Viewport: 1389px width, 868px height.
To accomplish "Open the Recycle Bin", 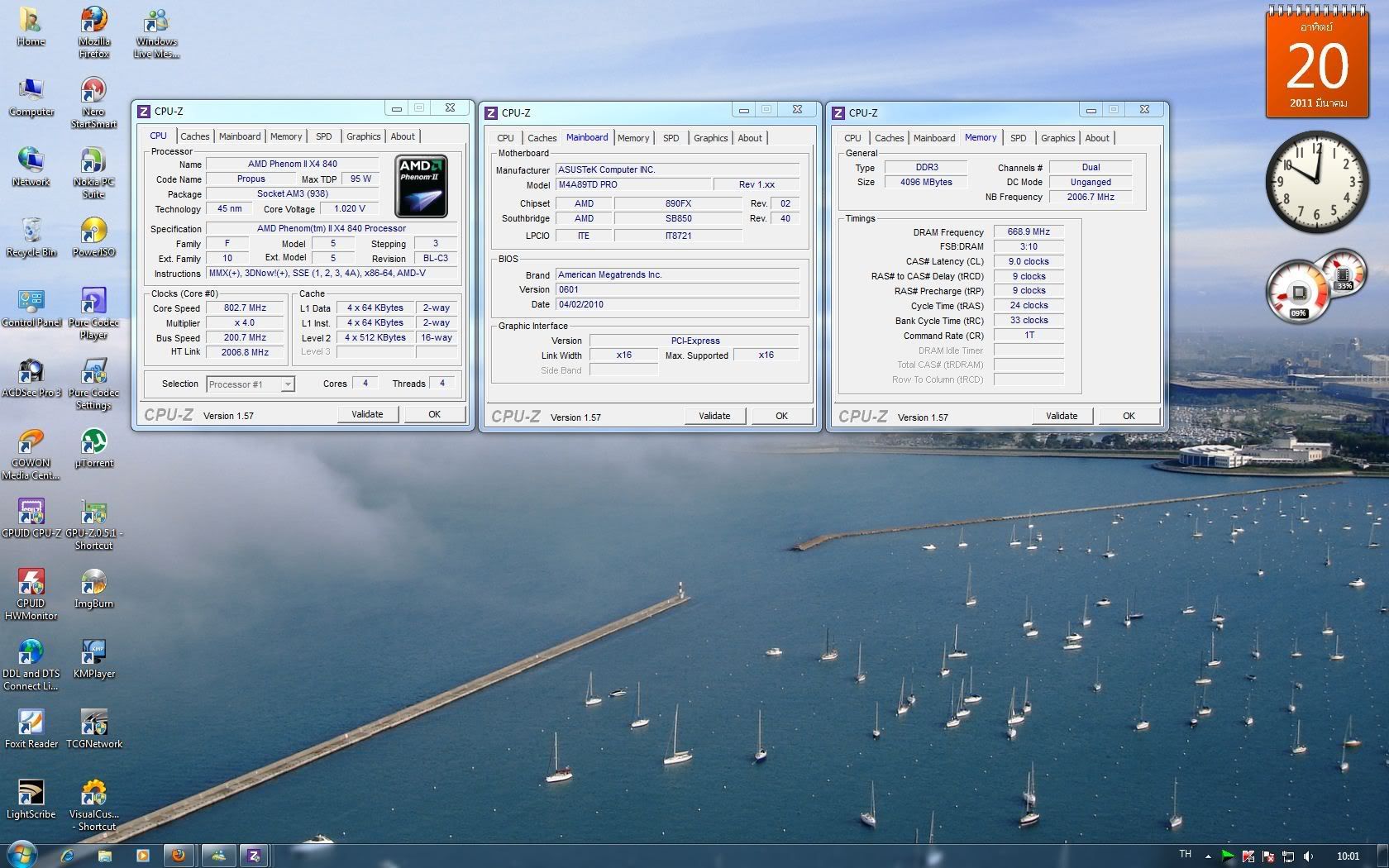I will (31, 233).
